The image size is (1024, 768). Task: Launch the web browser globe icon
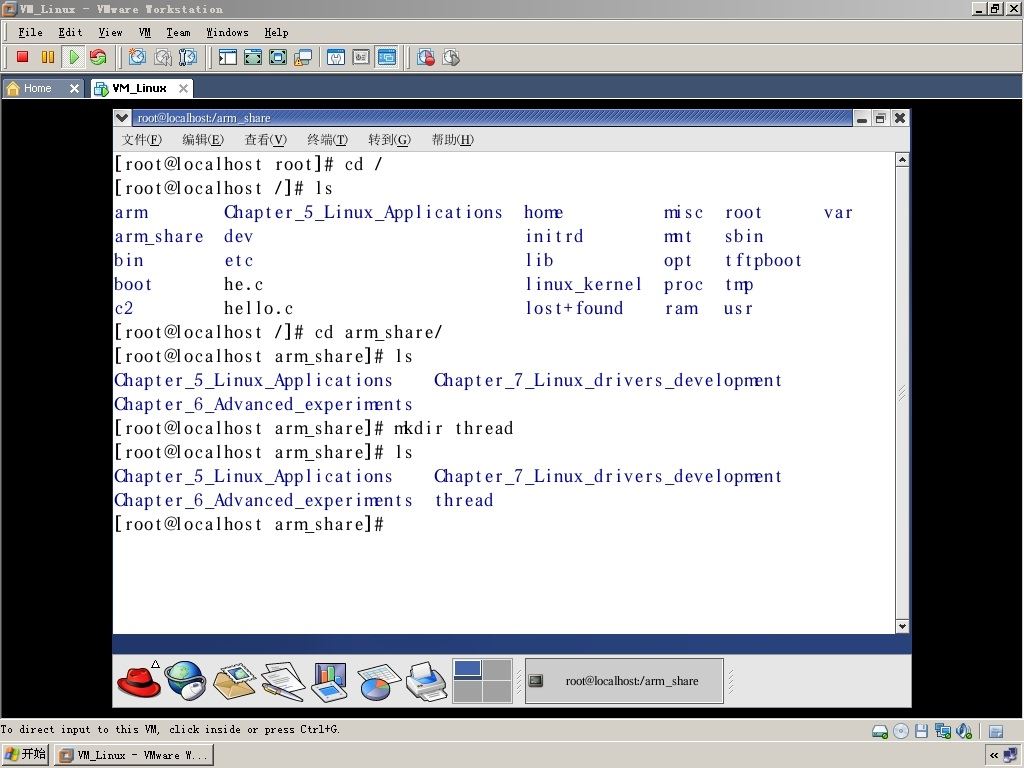pyautogui.click(x=185, y=680)
